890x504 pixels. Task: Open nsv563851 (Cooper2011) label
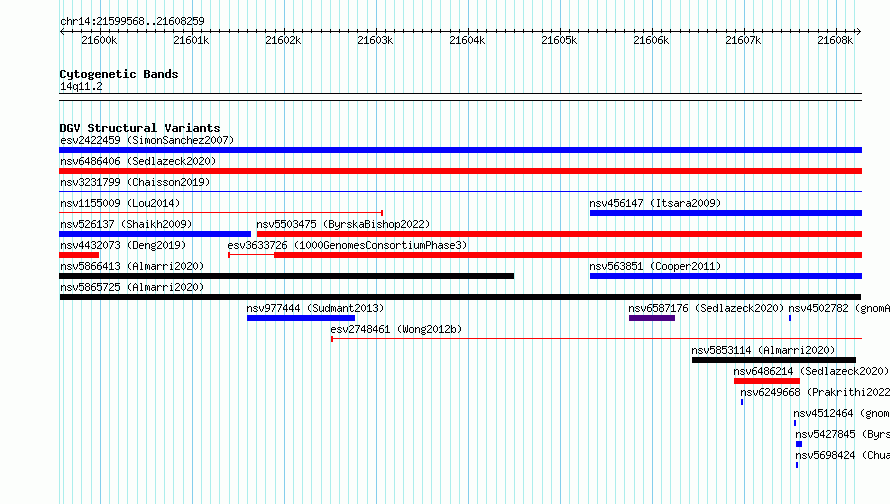point(655,266)
